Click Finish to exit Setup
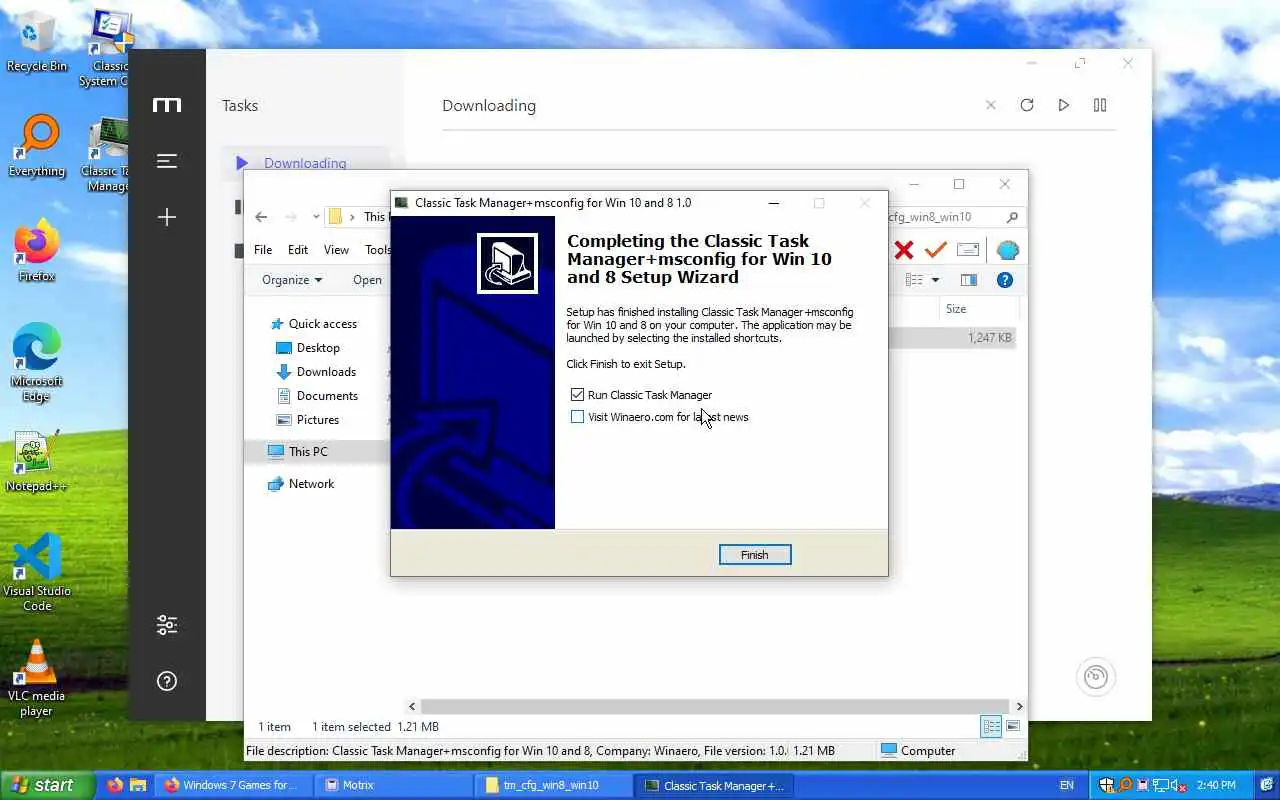Screen dimensions: 1280x800 pyautogui.click(x=755, y=555)
